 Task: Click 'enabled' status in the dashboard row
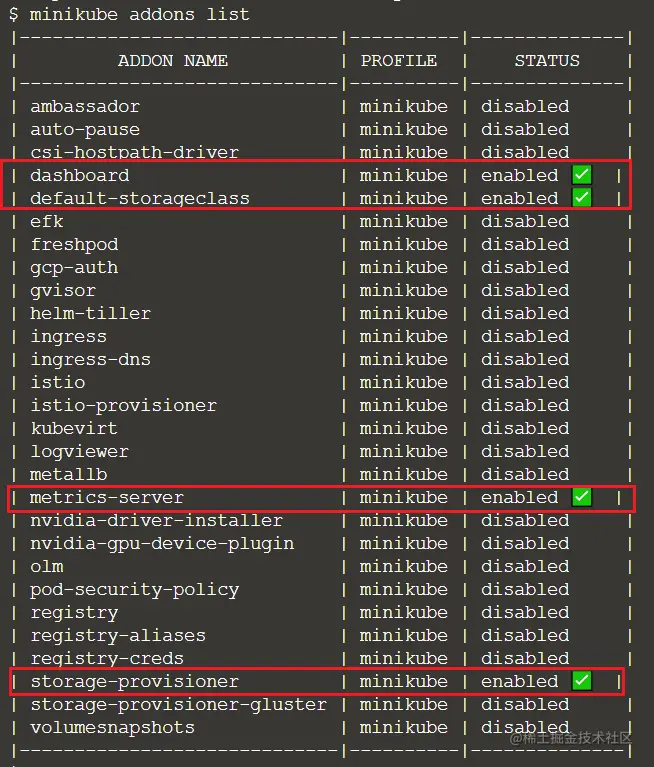pos(519,175)
